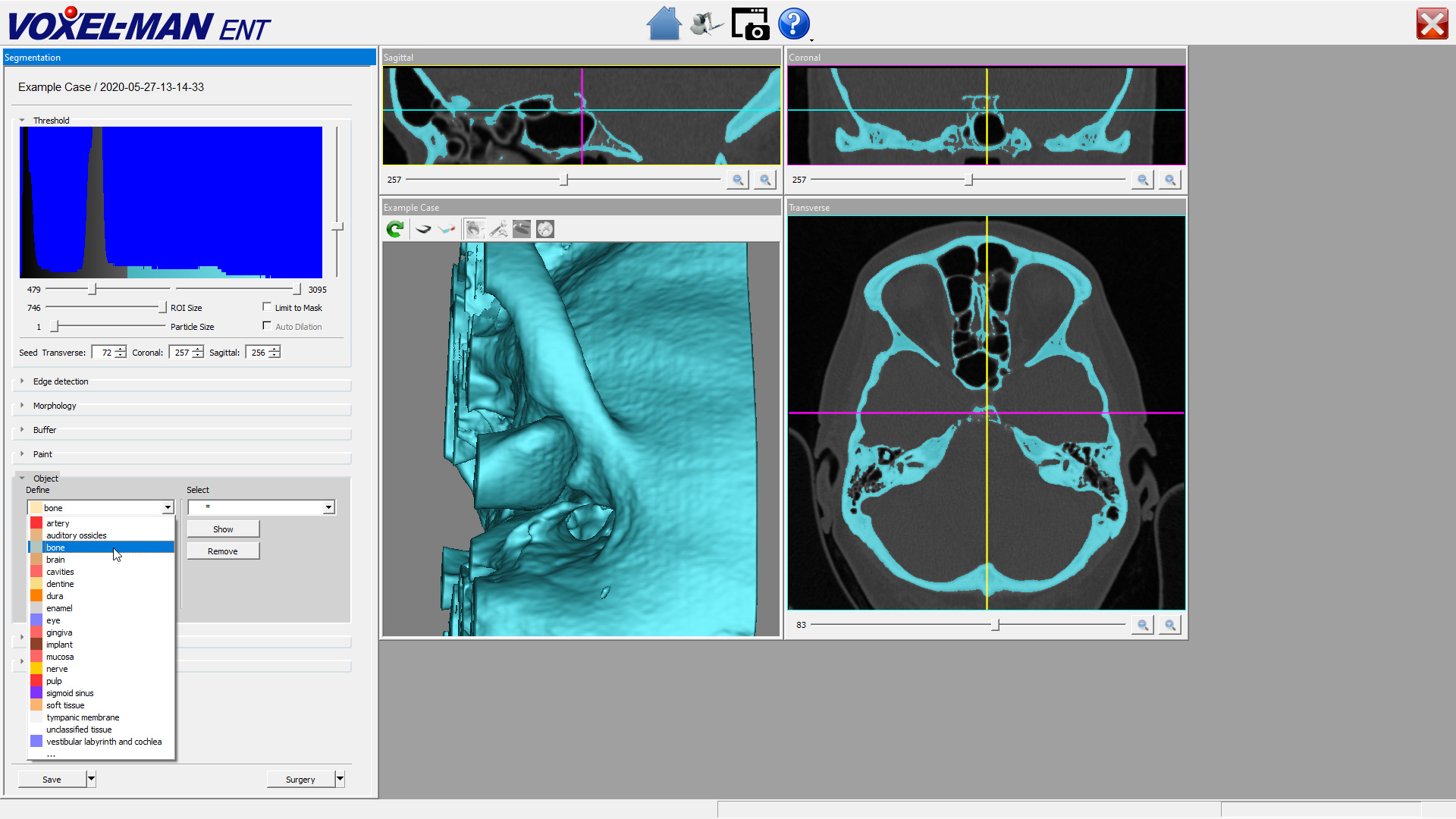Enable red-cyan anaglyph 3D glasses mode
1456x819 pixels.
447,229
